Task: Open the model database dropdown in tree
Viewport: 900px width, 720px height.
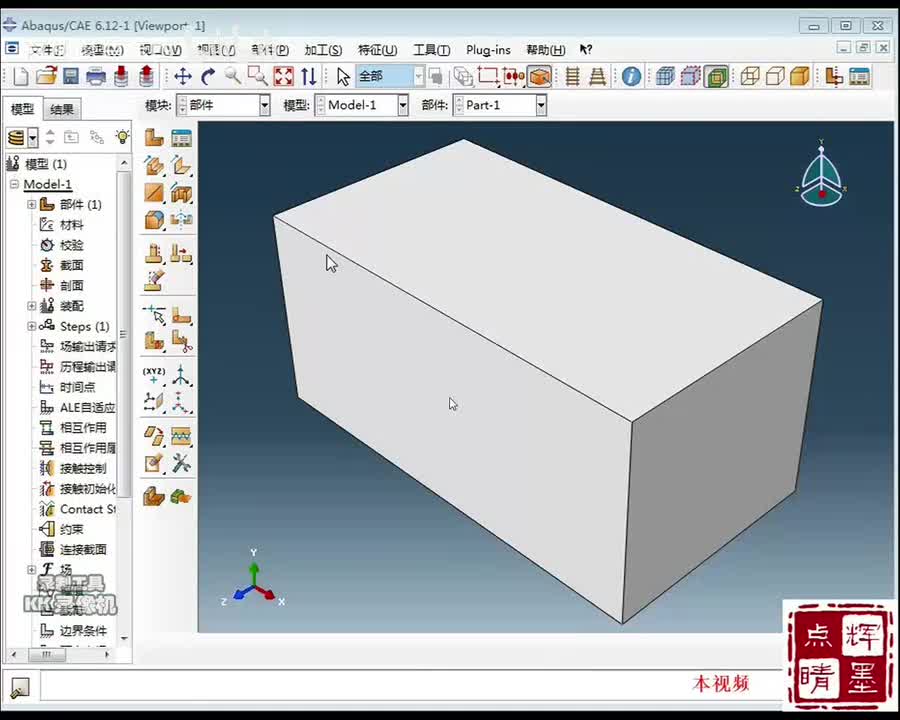Action: [x=33, y=138]
